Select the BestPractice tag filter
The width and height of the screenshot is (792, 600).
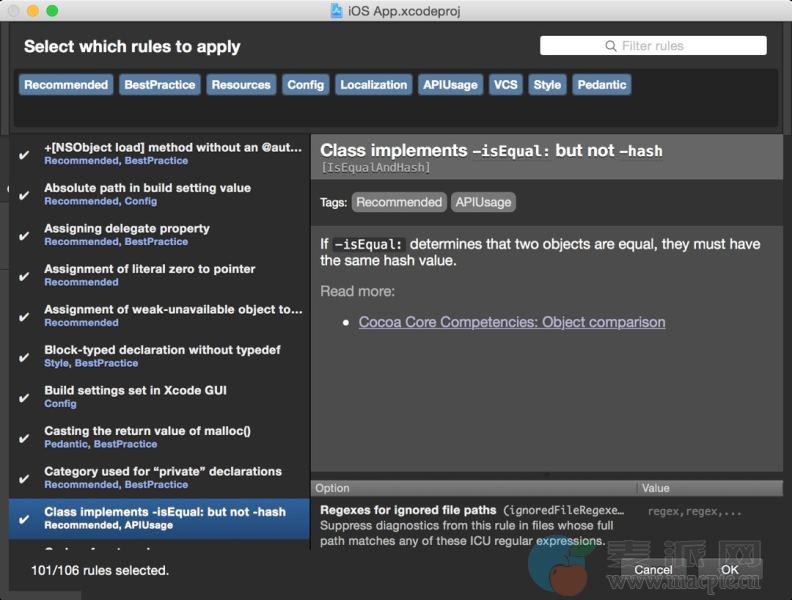coord(160,85)
